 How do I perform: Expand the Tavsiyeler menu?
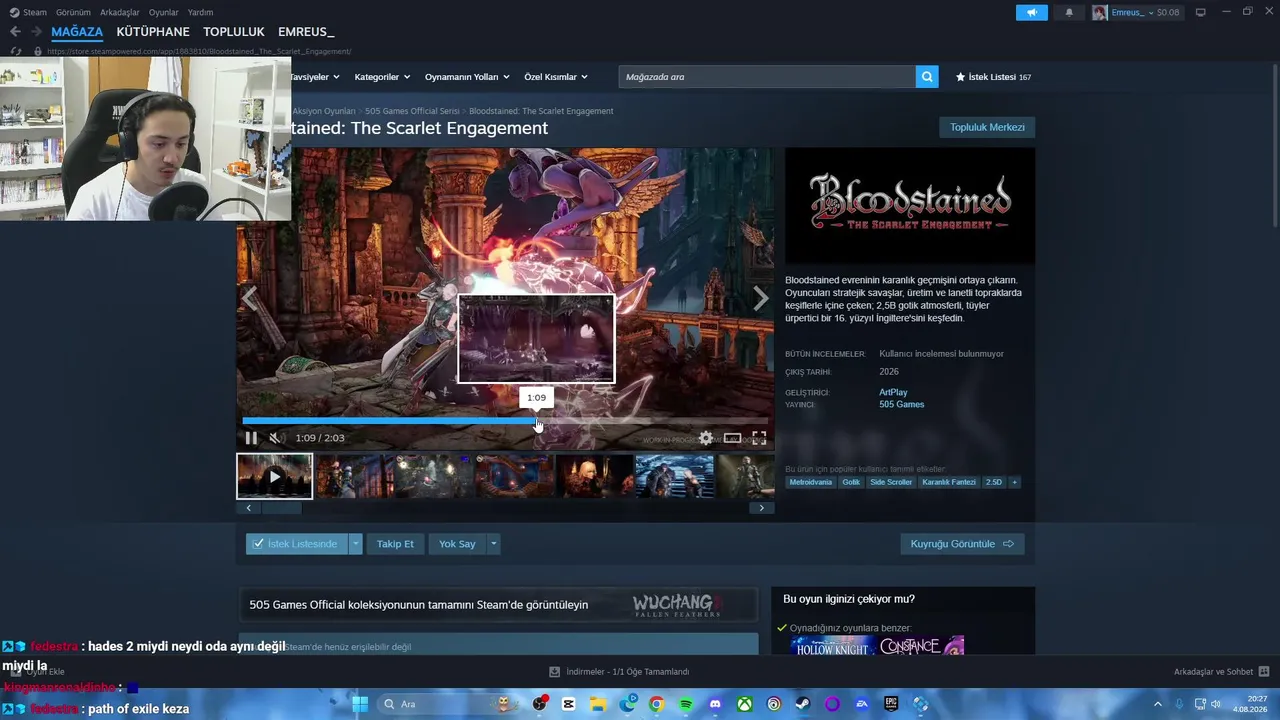(x=315, y=77)
